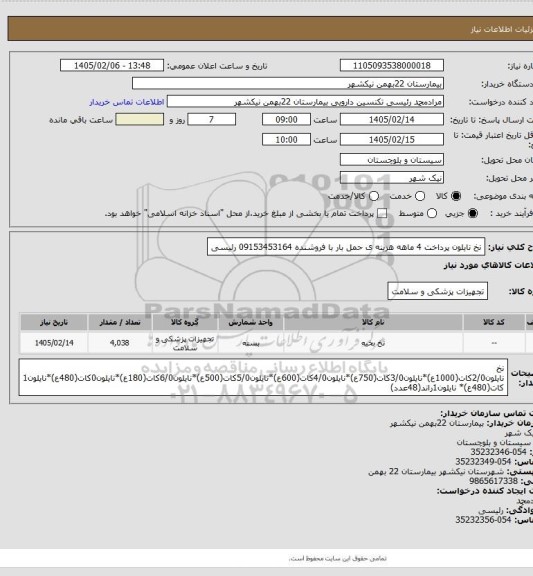Click the requester name field مرادمجد رئیسی
The image size is (533, 576).
point(305,102)
